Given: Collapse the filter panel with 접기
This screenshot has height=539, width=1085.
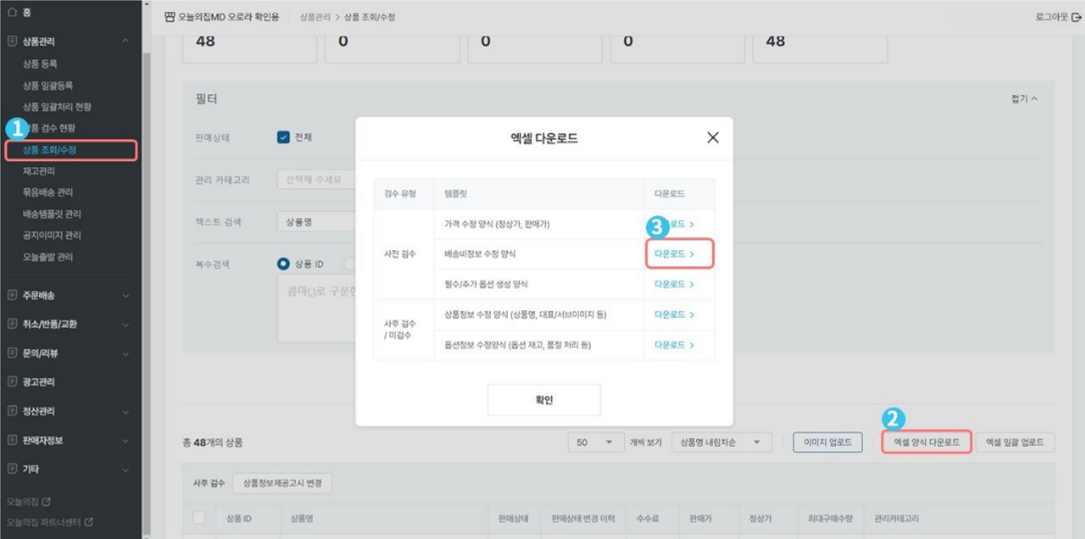Looking at the screenshot, I should click(1024, 99).
